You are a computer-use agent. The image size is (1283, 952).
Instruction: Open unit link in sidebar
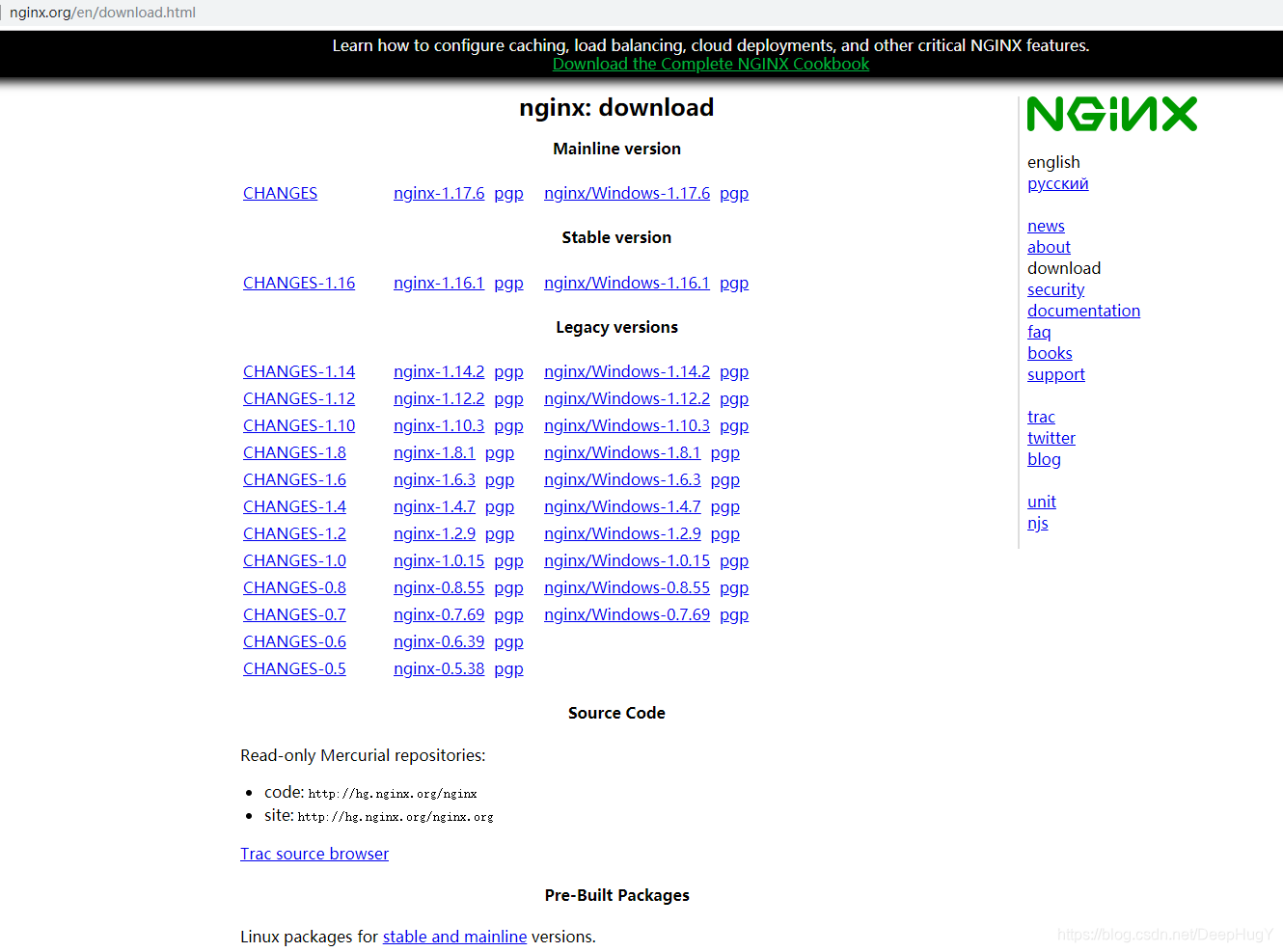1041,502
